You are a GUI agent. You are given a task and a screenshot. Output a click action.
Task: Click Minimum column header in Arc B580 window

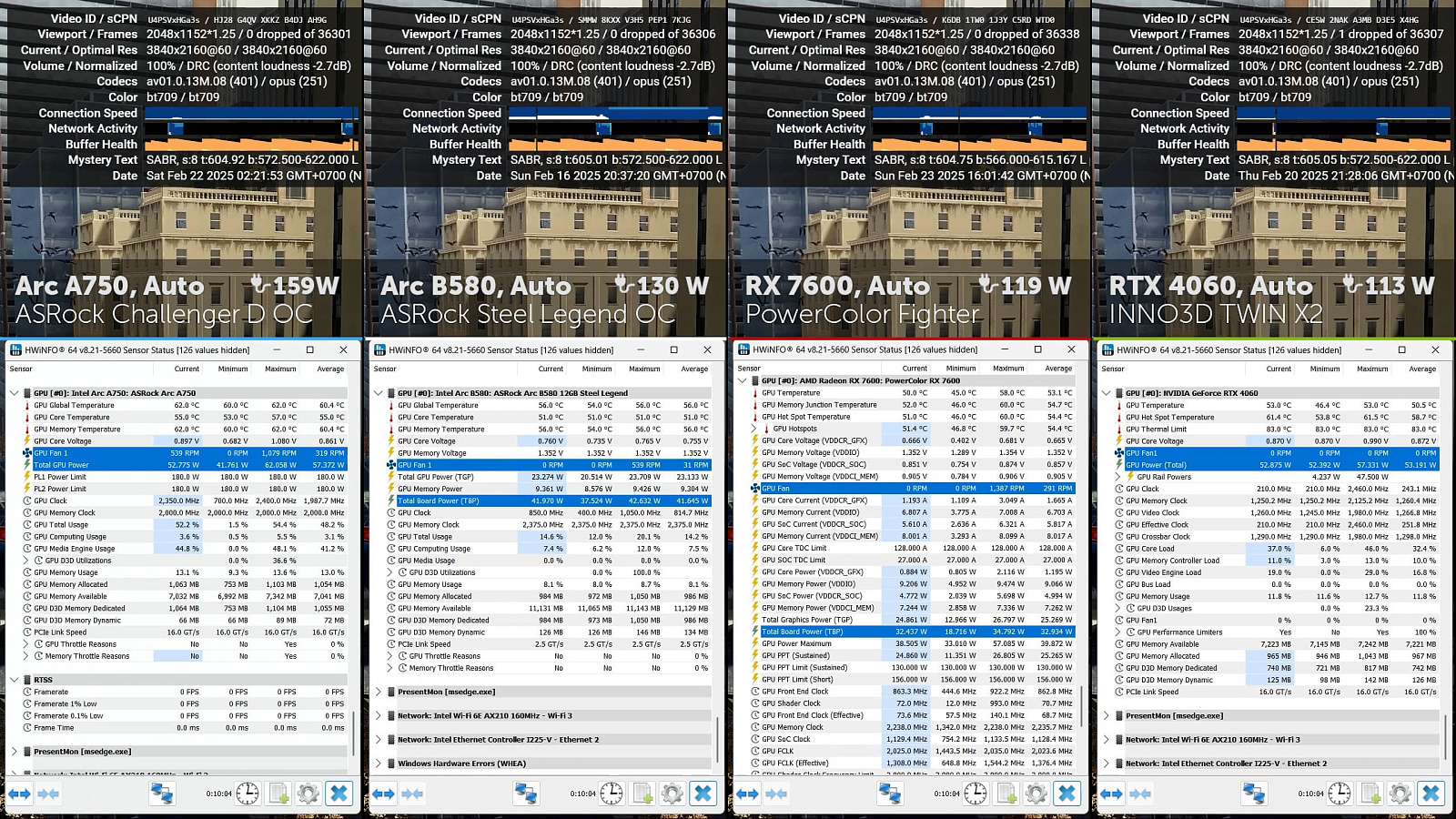coord(597,369)
